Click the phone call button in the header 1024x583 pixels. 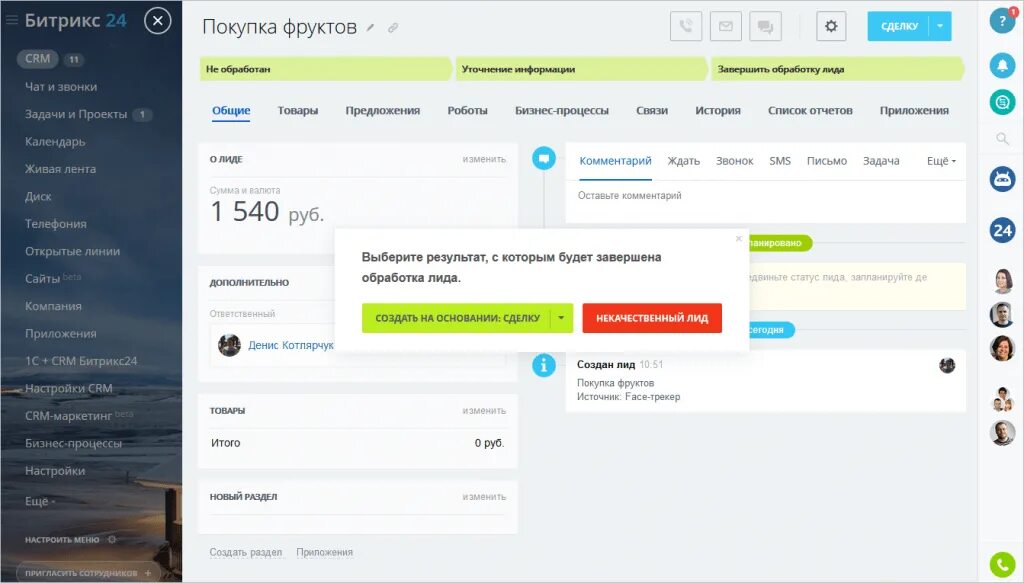[x=686, y=27]
